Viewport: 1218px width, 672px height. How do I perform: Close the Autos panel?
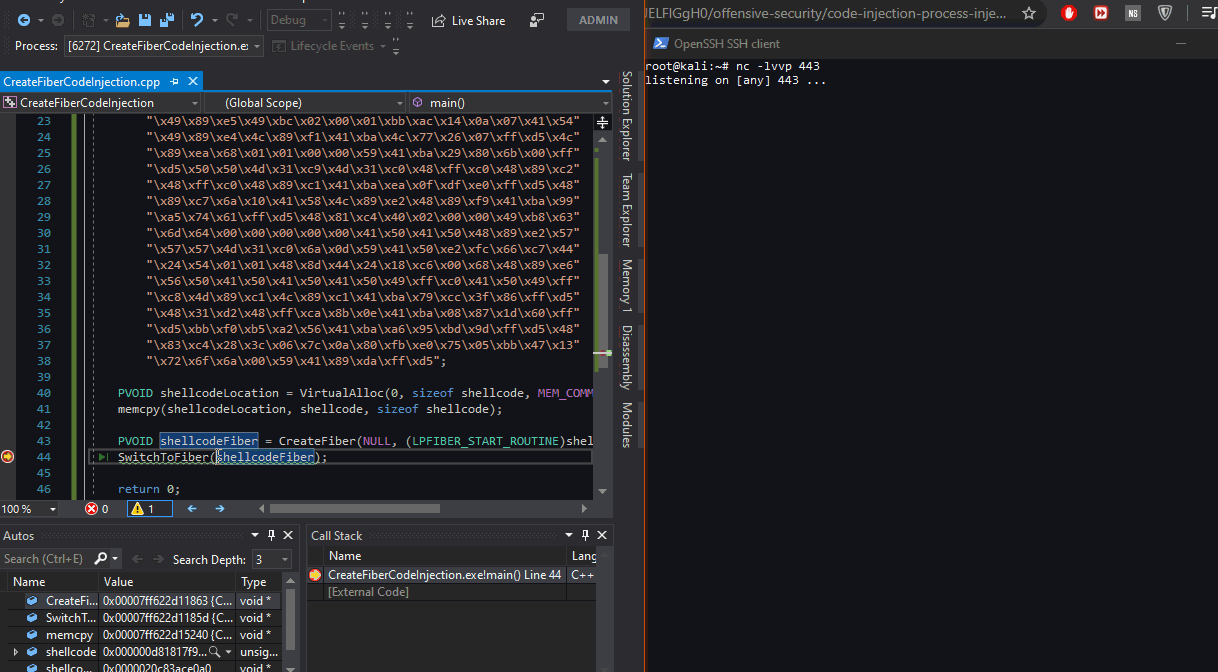click(x=288, y=536)
